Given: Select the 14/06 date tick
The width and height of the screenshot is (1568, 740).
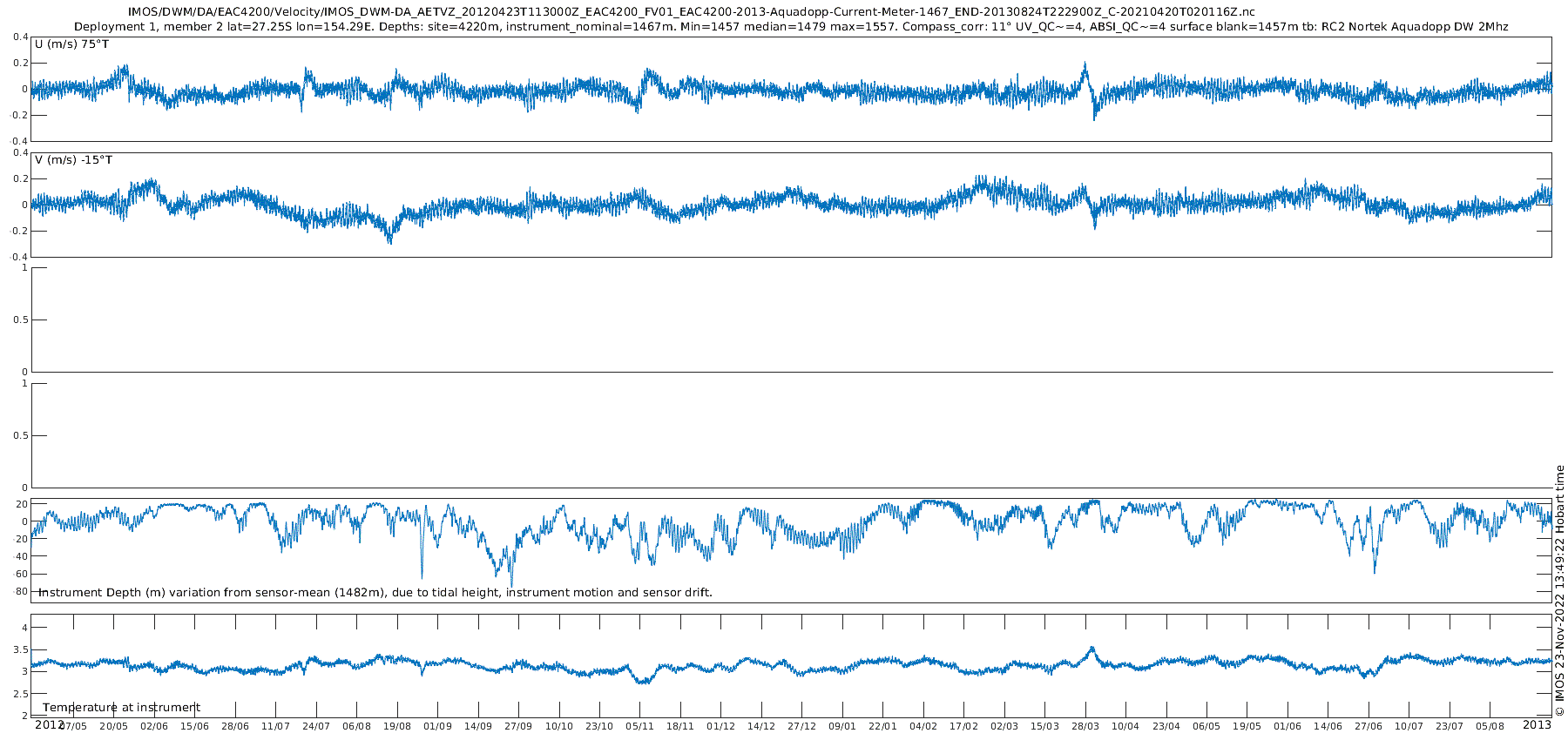Looking at the screenshot, I should pos(1328,726).
